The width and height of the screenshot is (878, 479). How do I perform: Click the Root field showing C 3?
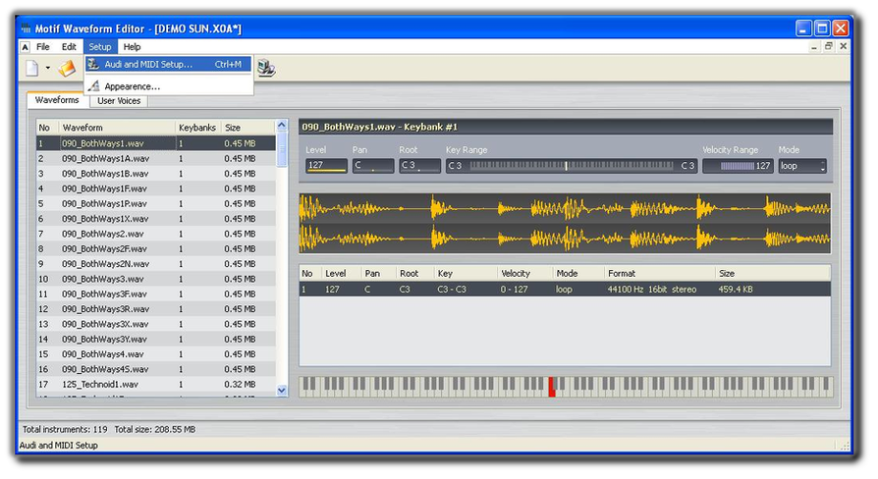point(420,166)
